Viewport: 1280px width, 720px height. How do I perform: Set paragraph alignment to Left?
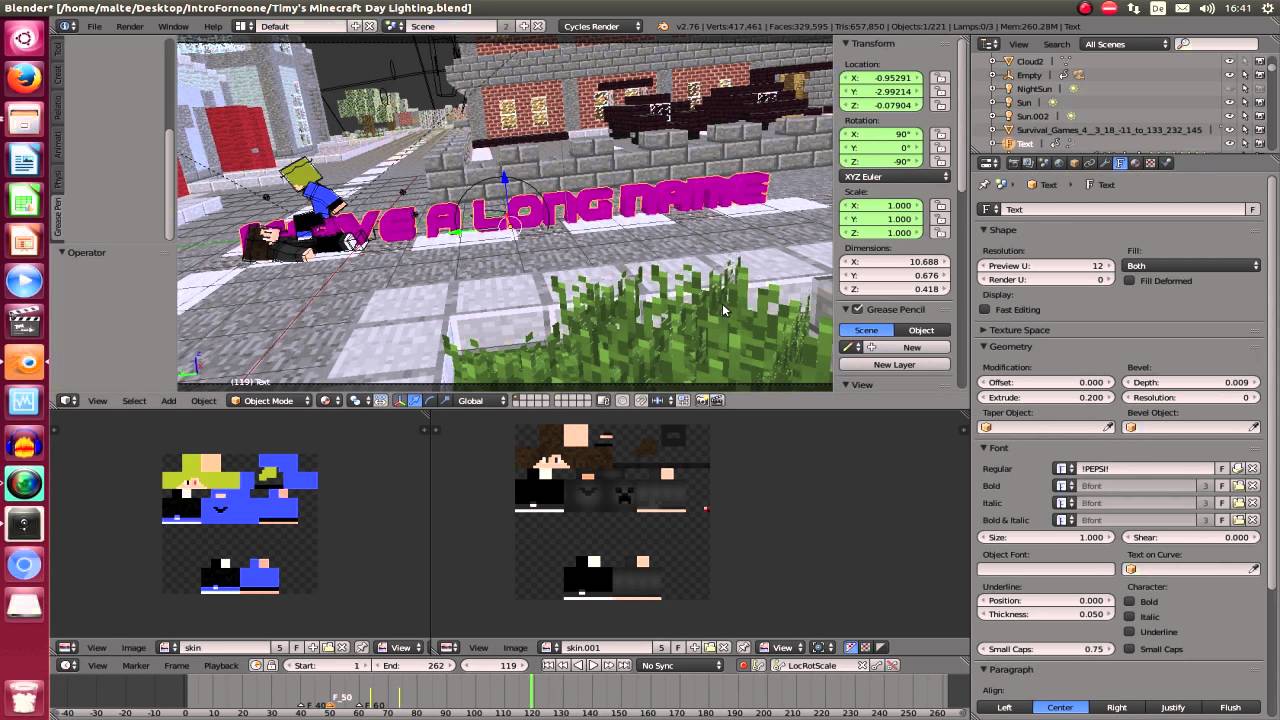pyautogui.click(x=1004, y=707)
